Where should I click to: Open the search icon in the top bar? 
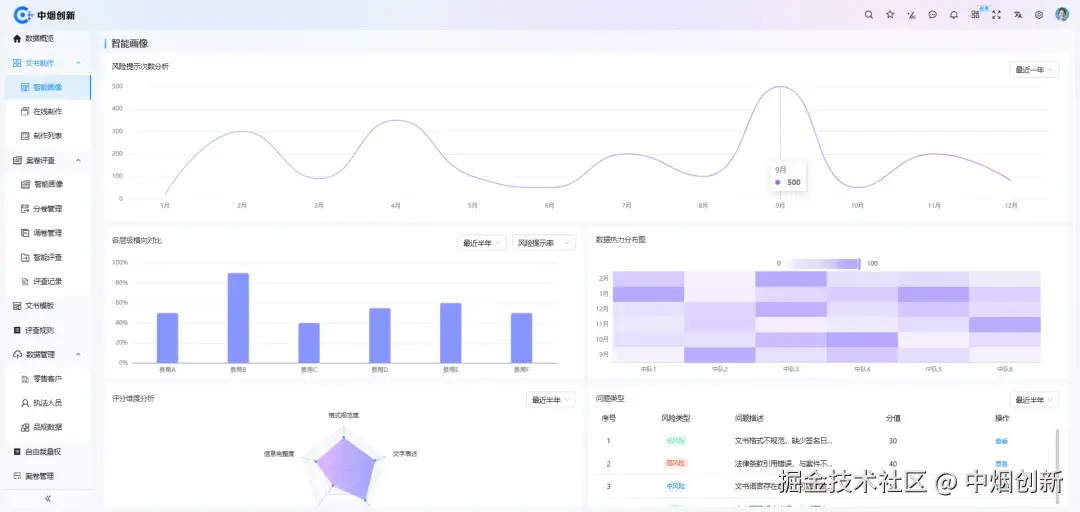[x=869, y=14]
